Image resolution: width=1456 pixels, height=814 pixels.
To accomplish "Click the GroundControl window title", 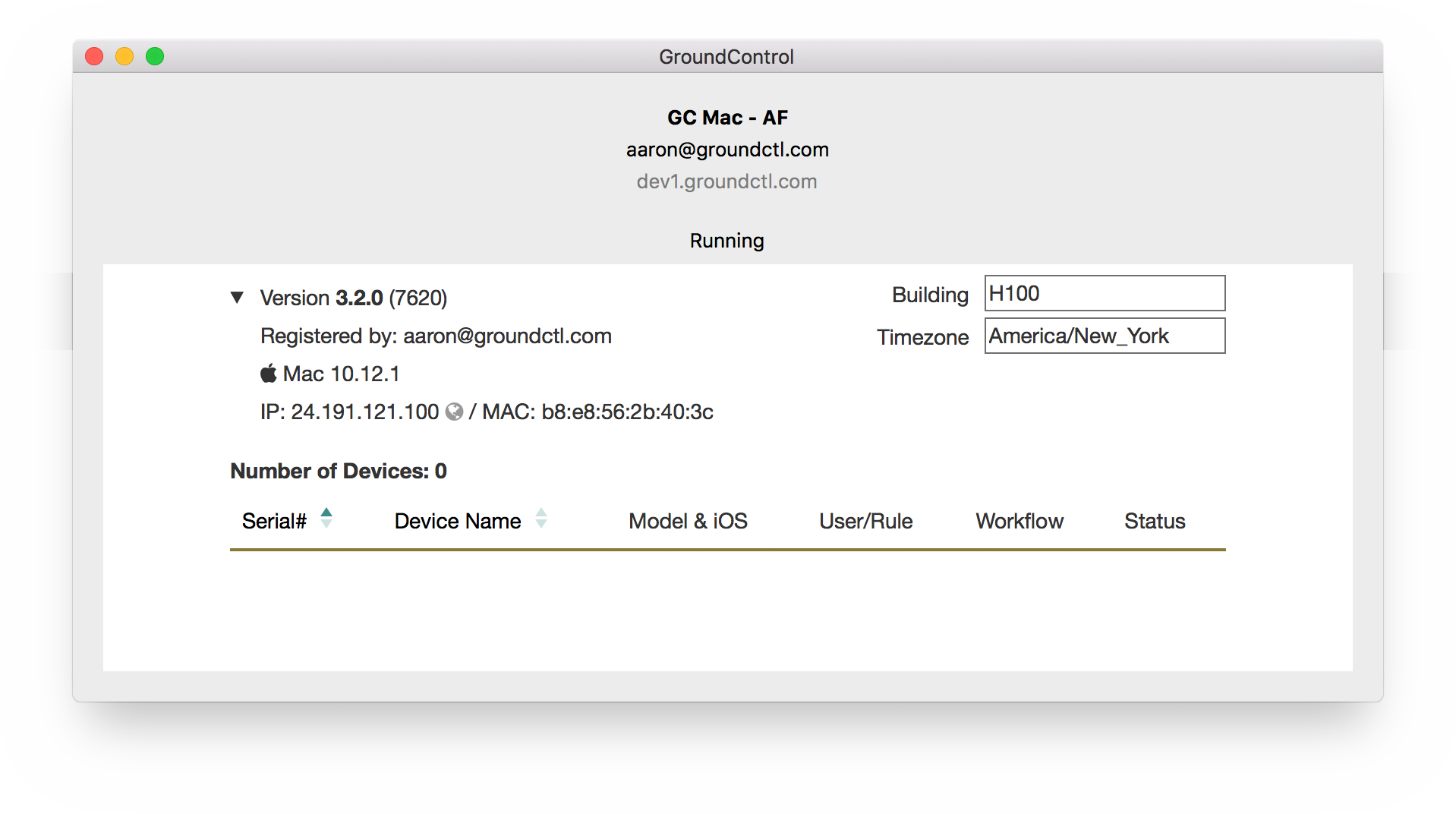I will (x=726, y=57).
